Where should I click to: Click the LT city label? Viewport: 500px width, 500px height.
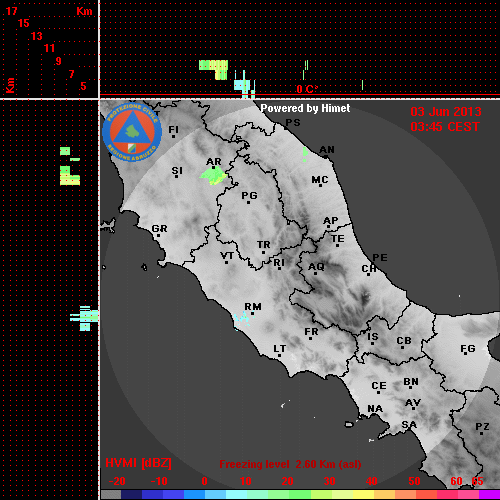point(280,349)
